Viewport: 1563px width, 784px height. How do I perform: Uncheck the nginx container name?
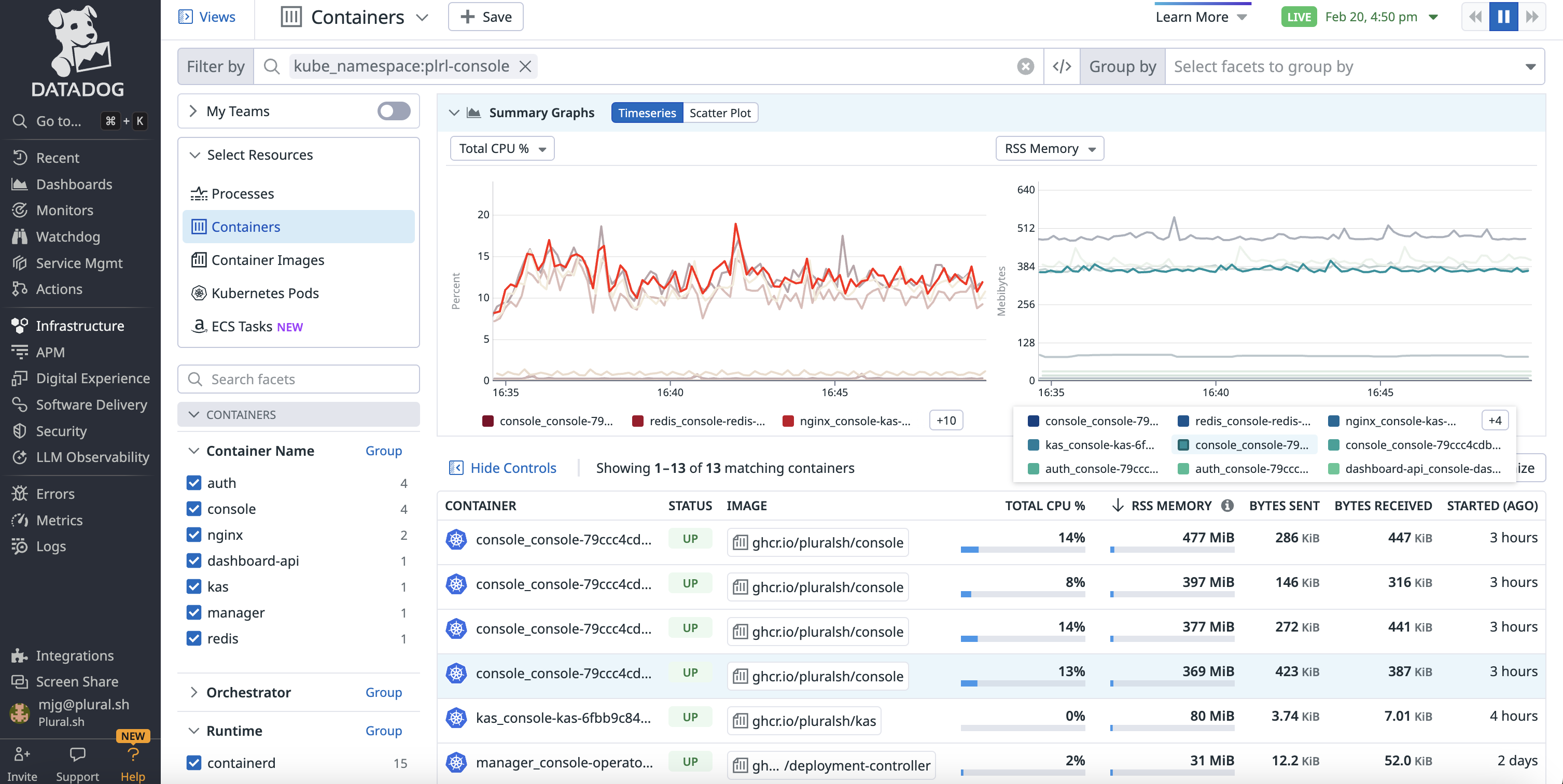click(x=193, y=535)
